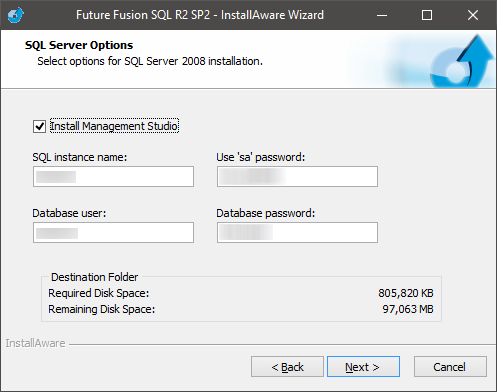Click the 805,820 KB required space value
497x392 pixels.
(406, 293)
